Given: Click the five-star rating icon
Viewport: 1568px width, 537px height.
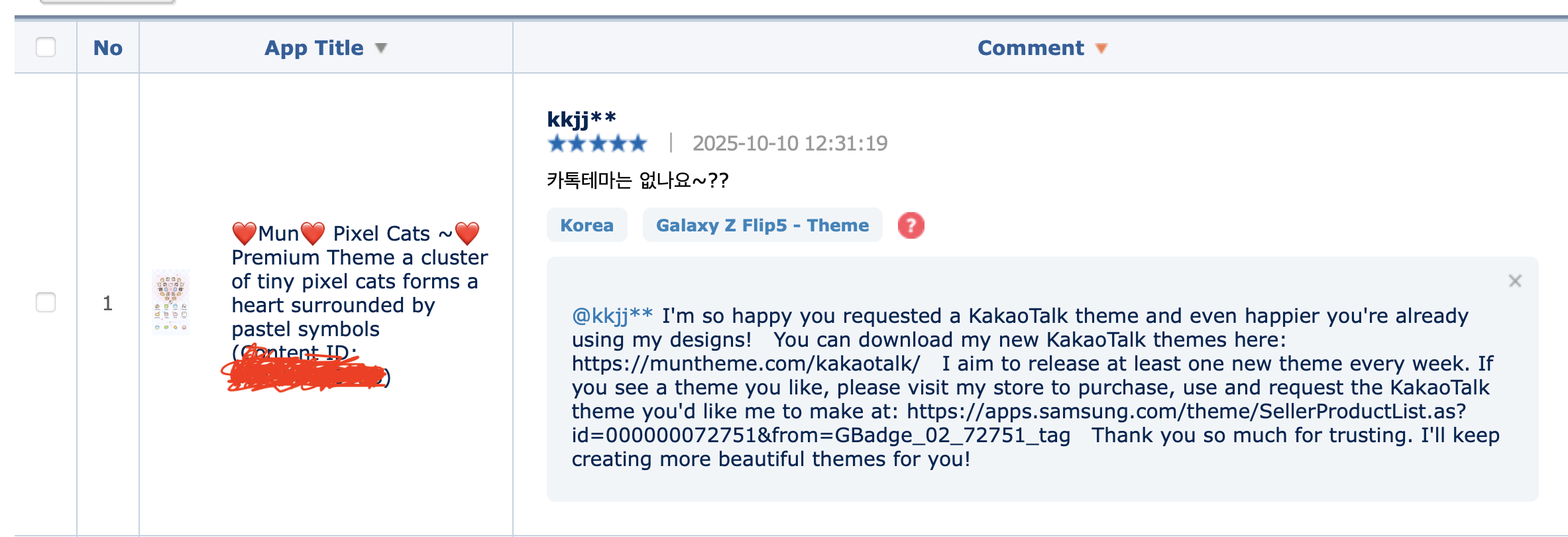Looking at the screenshot, I should tap(596, 143).
